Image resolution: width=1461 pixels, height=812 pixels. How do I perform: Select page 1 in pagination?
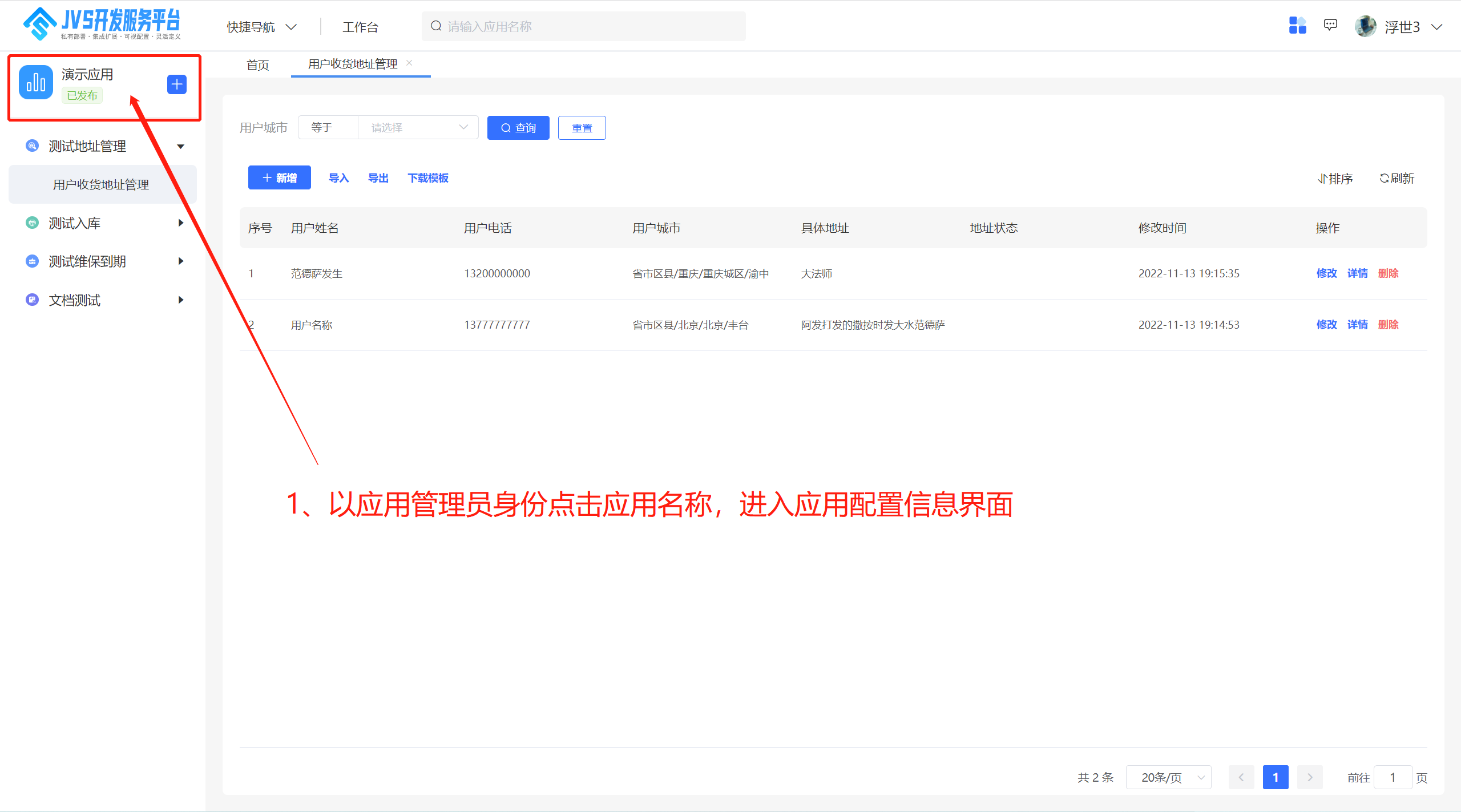1276,777
